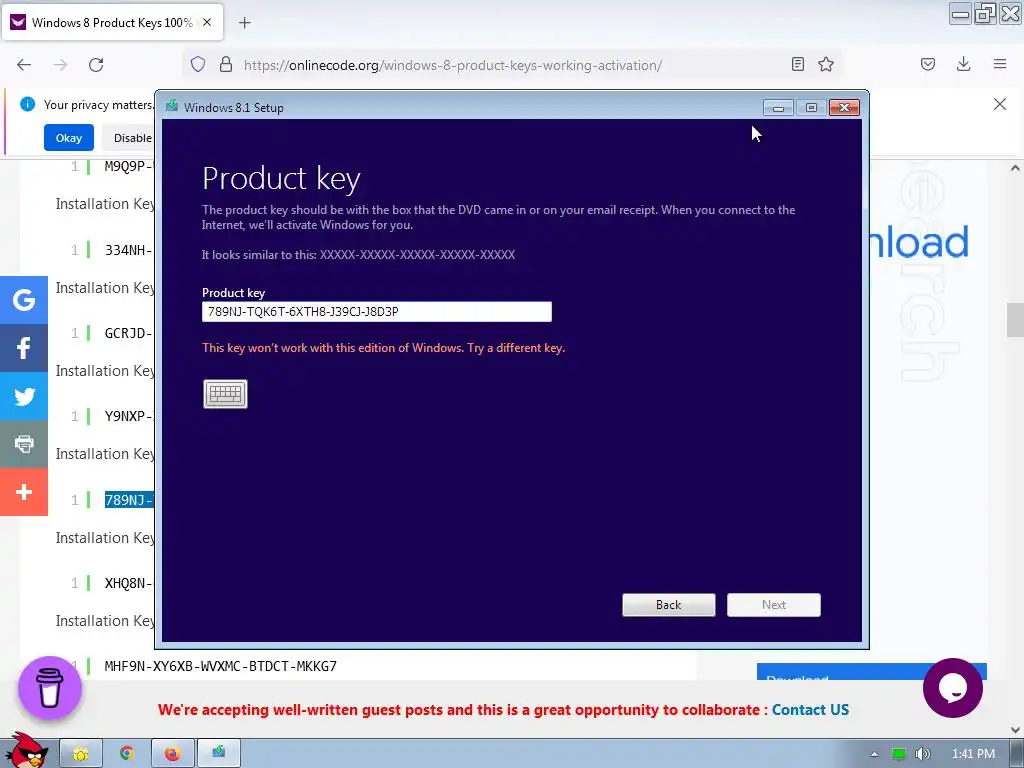Show hidden tray icons arrow
The width and height of the screenshot is (1024, 768).
(x=874, y=754)
